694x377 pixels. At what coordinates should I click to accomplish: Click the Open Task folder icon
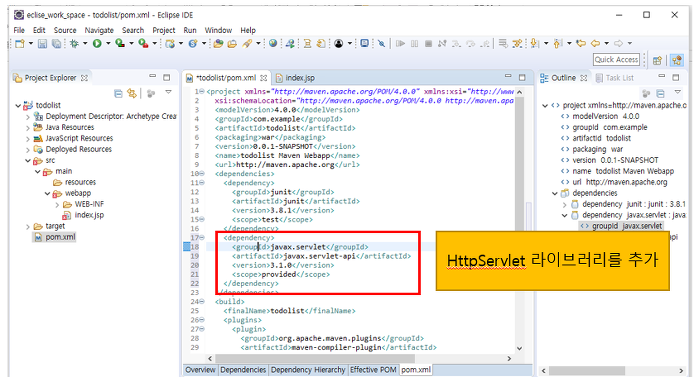(x=232, y=43)
